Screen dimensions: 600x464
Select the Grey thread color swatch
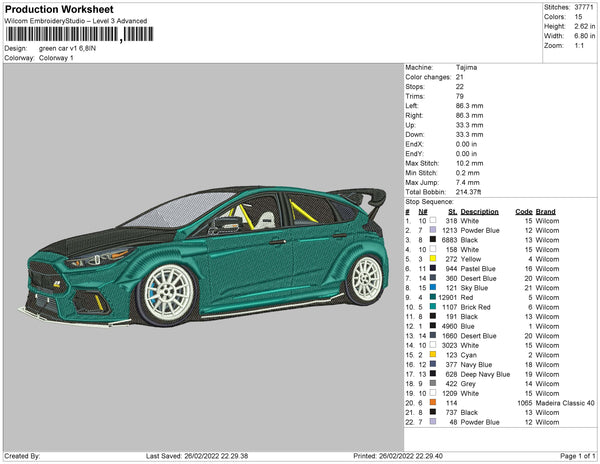432,383
